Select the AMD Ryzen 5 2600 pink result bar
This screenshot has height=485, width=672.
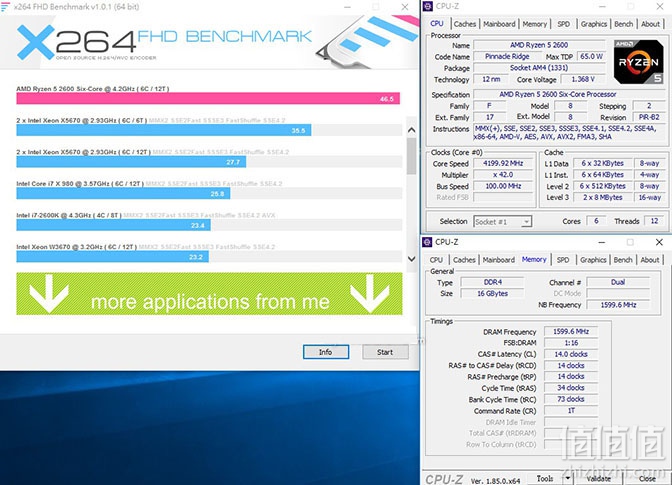208,99
